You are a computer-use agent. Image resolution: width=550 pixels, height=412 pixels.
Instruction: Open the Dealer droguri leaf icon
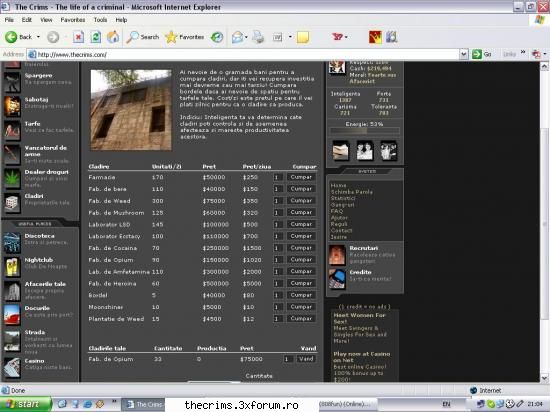(x=12, y=178)
